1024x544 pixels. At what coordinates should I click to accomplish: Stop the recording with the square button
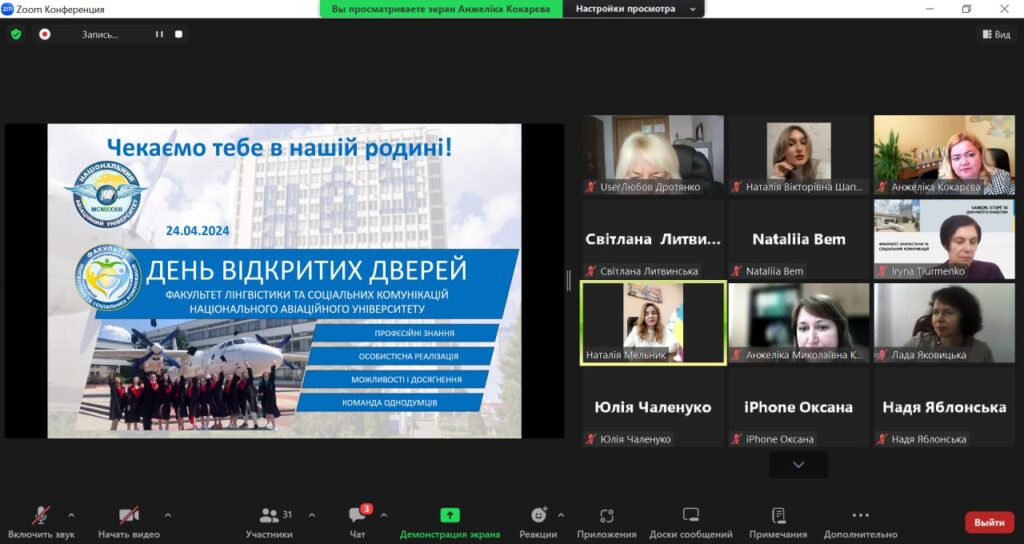(x=178, y=34)
